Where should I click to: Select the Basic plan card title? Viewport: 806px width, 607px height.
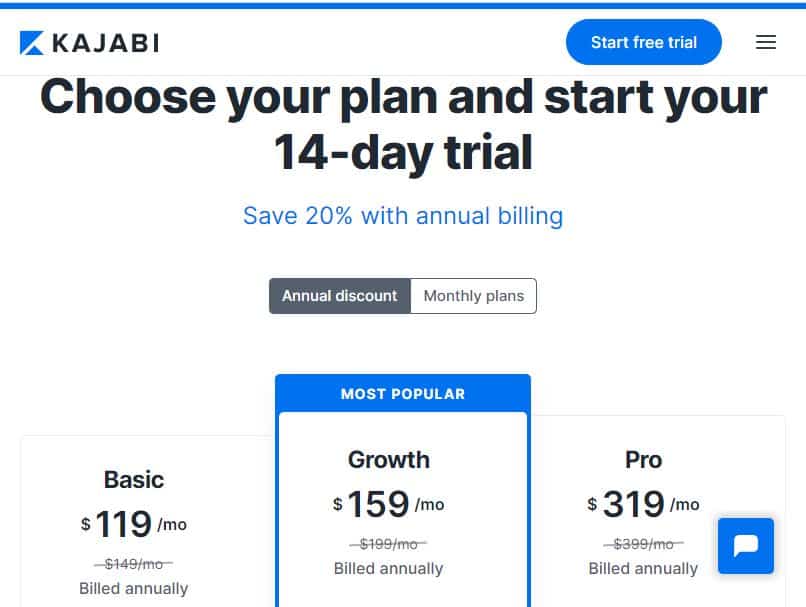point(134,480)
